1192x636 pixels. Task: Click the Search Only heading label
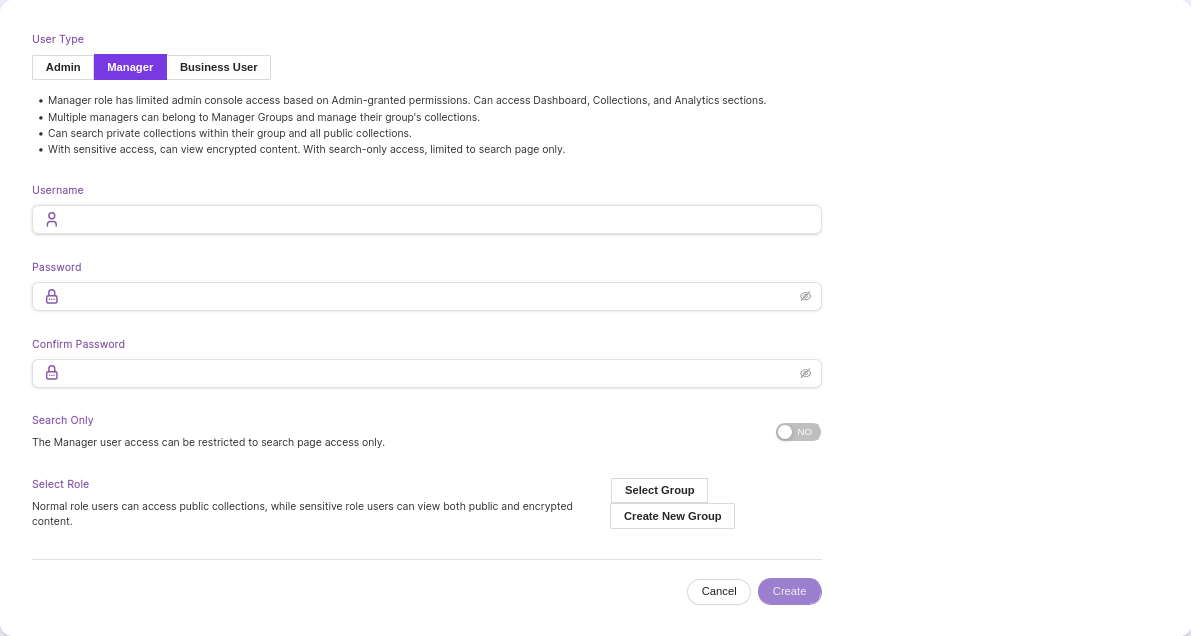(63, 420)
